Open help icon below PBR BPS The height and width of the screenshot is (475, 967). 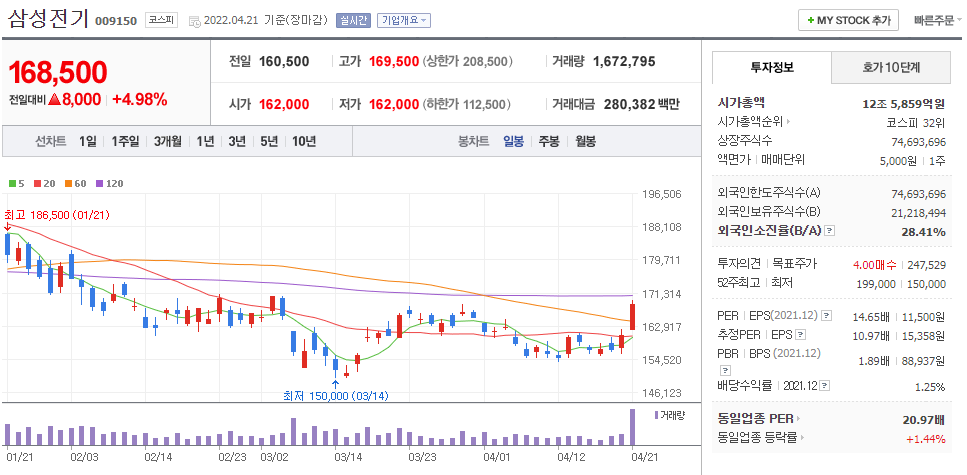723,370
